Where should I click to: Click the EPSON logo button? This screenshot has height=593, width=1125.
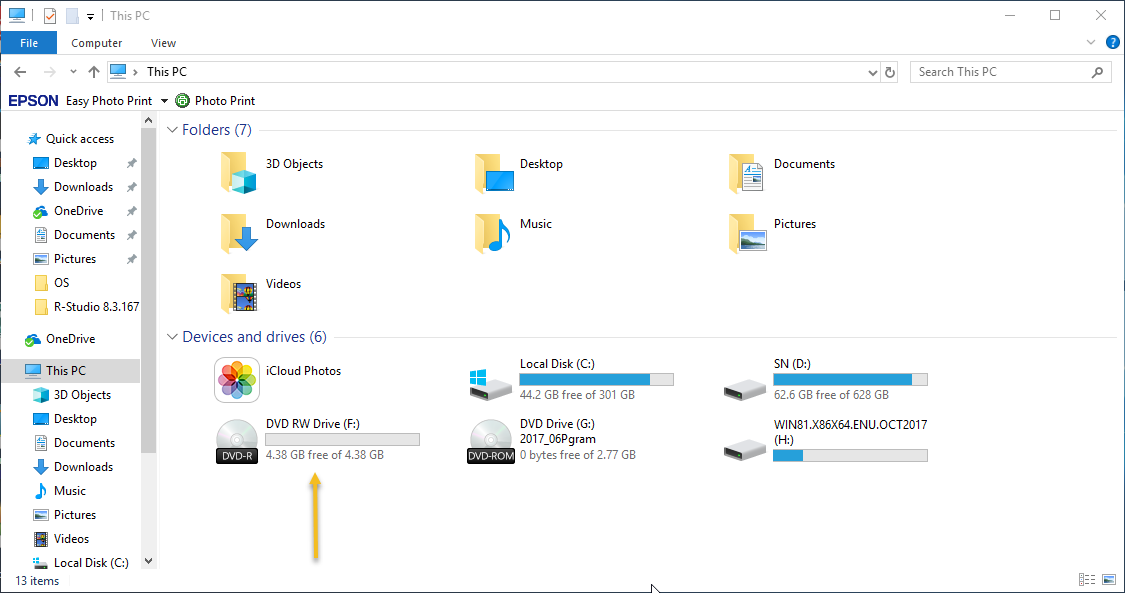click(33, 100)
